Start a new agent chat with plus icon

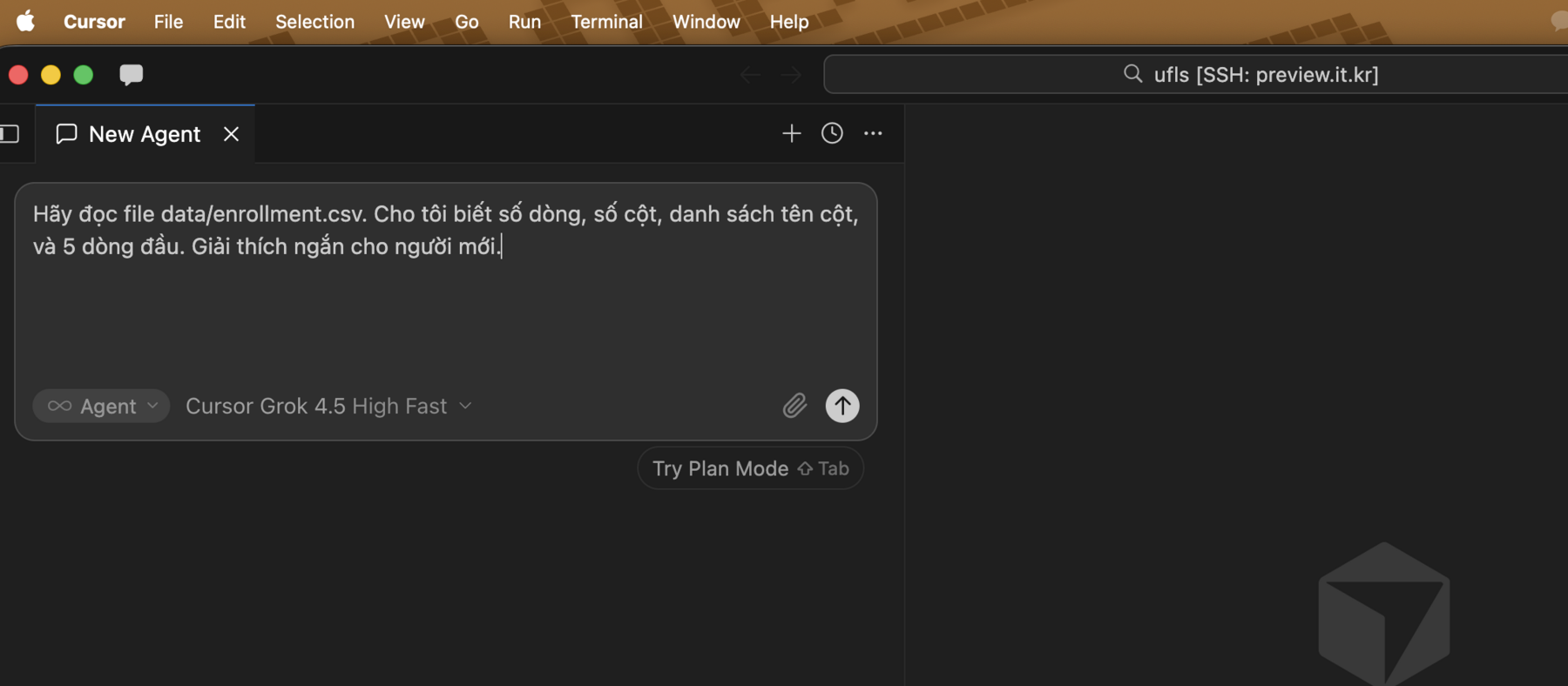[x=791, y=133]
